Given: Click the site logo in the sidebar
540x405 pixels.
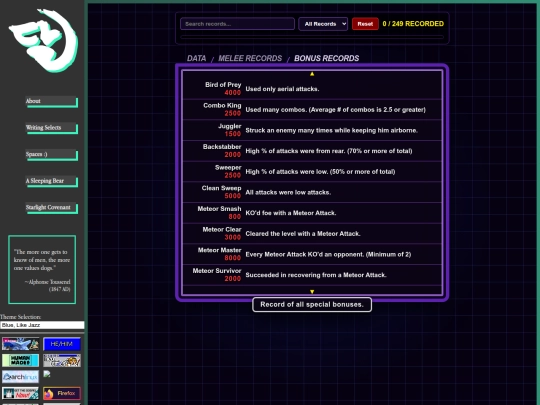Looking at the screenshot, I should coord(43,40).
